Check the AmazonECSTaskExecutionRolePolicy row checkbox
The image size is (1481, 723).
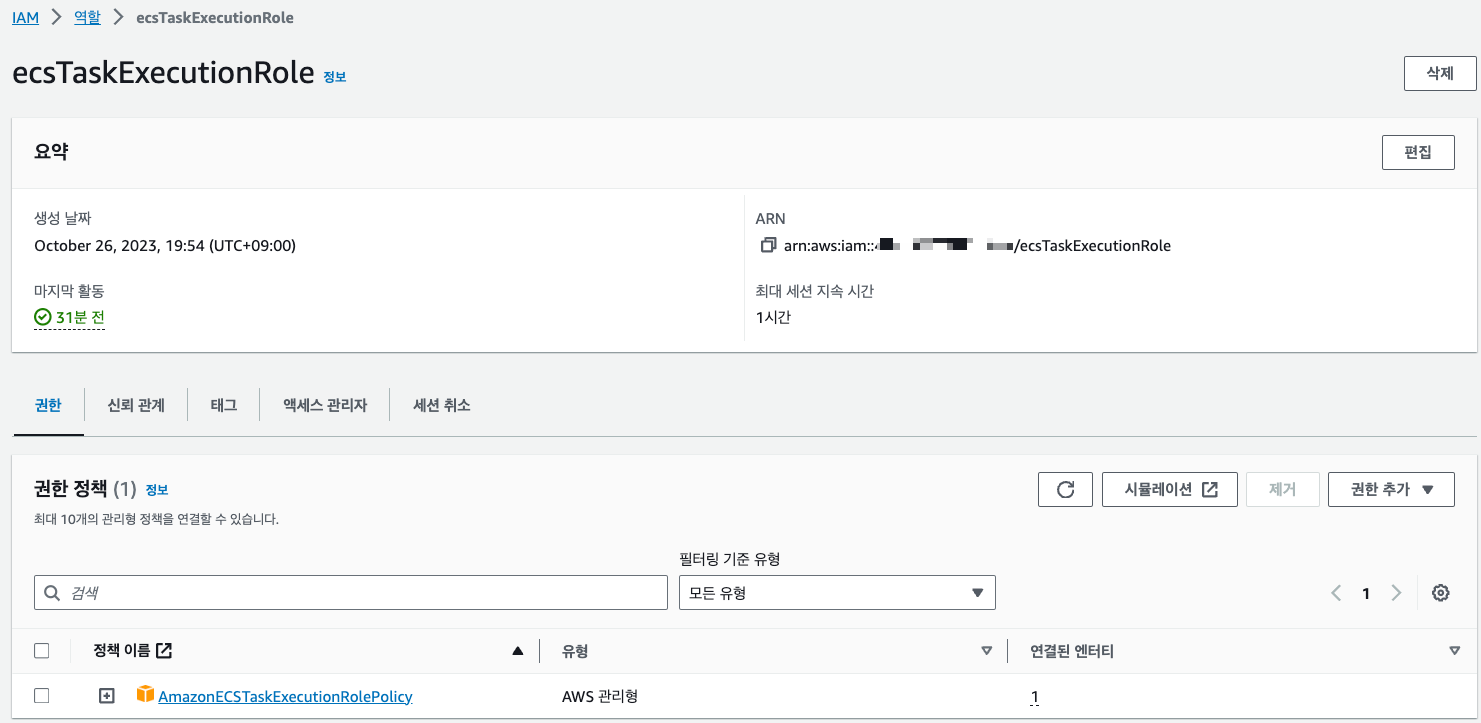click(42, 696)
